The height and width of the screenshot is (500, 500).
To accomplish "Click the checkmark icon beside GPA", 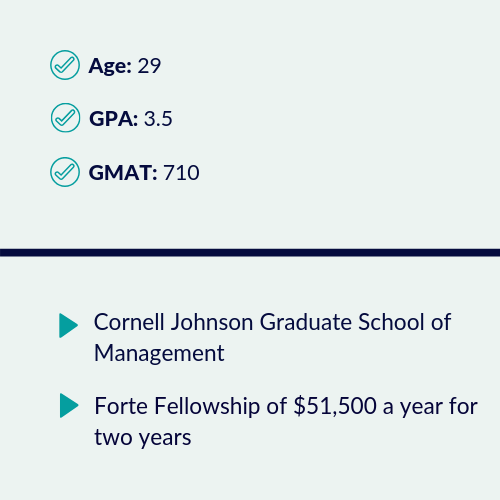I will tap(65, 118).
